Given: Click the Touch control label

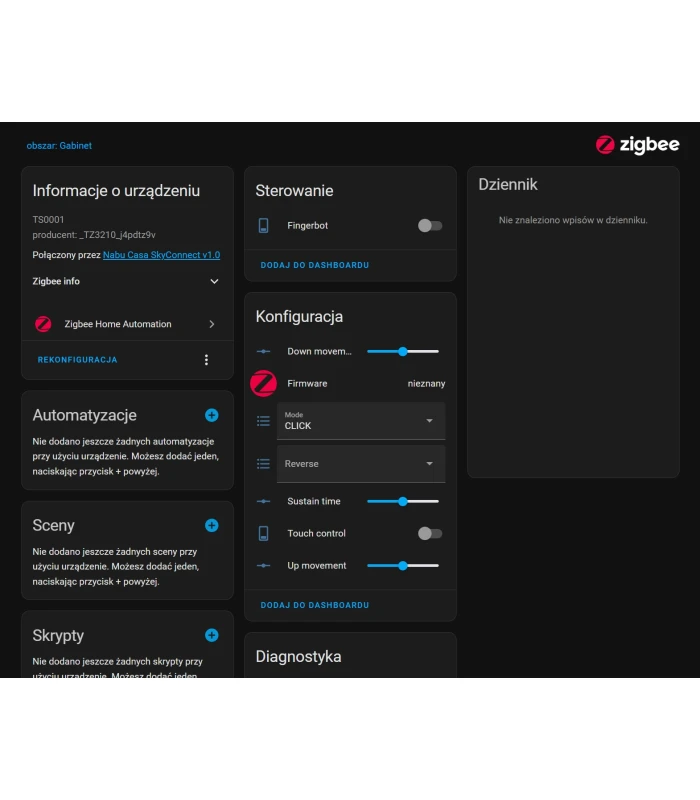Looking at the screenshot, I should (x=316, y=534).
